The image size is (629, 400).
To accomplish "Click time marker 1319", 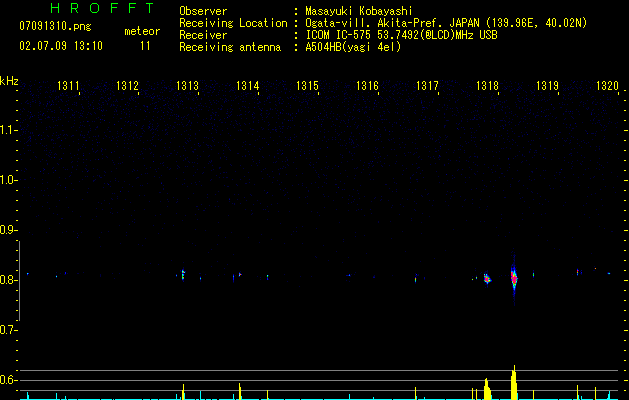I will pyautogui.click(x=547, y=85).
